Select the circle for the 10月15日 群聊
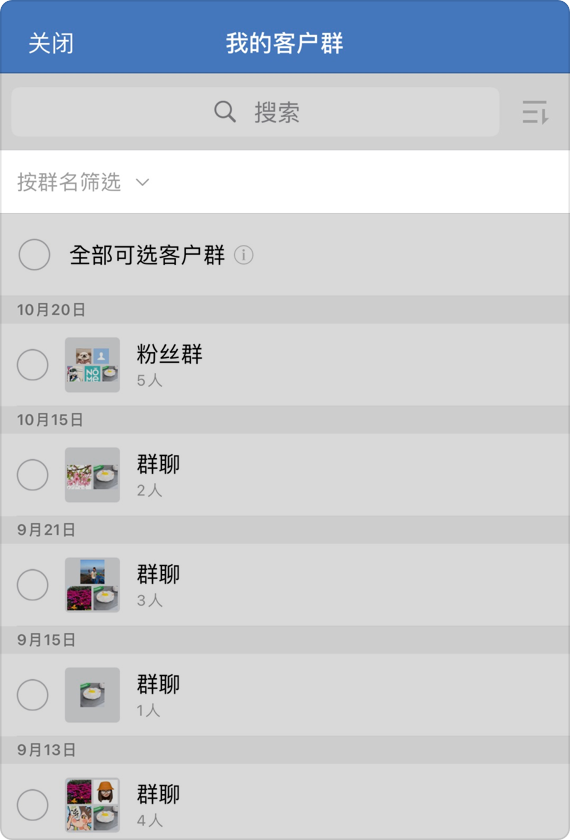 point(33,475)
